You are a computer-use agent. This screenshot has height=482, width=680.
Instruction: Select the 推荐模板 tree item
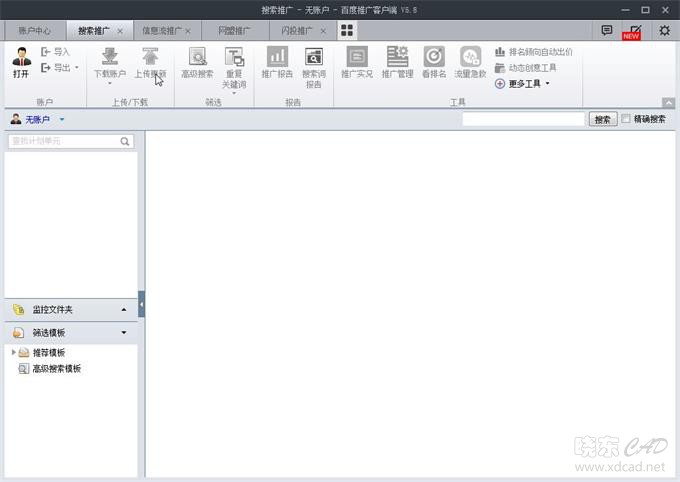[42, 353]
